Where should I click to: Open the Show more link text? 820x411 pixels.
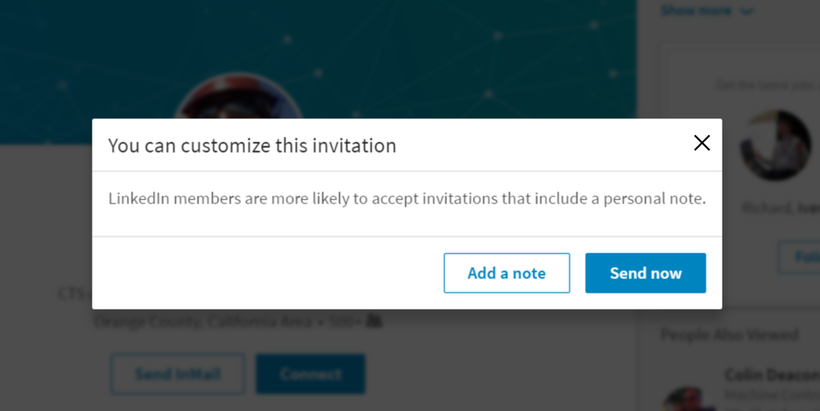[696, 10]
